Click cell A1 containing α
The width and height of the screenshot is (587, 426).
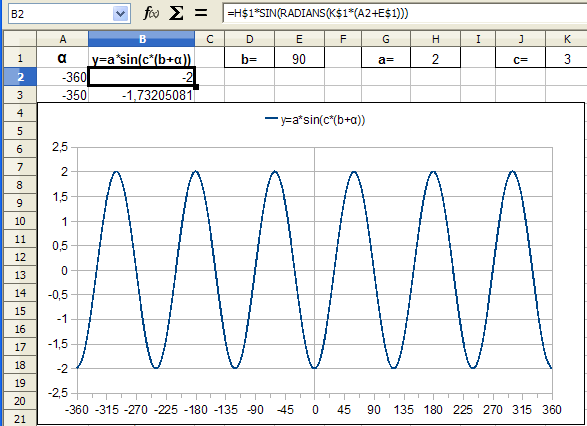[63, 58]
